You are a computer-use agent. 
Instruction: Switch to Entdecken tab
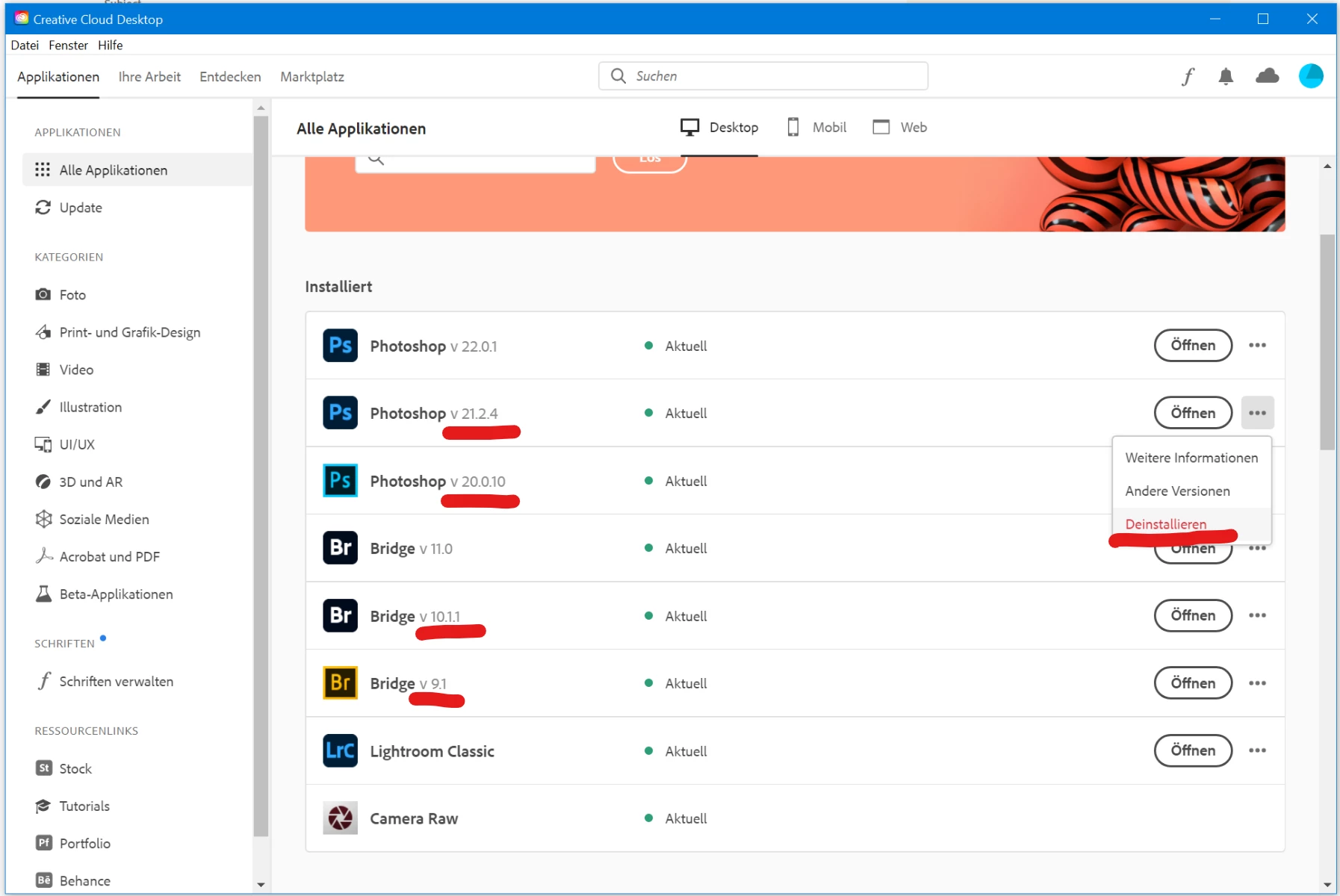point(230,76)
